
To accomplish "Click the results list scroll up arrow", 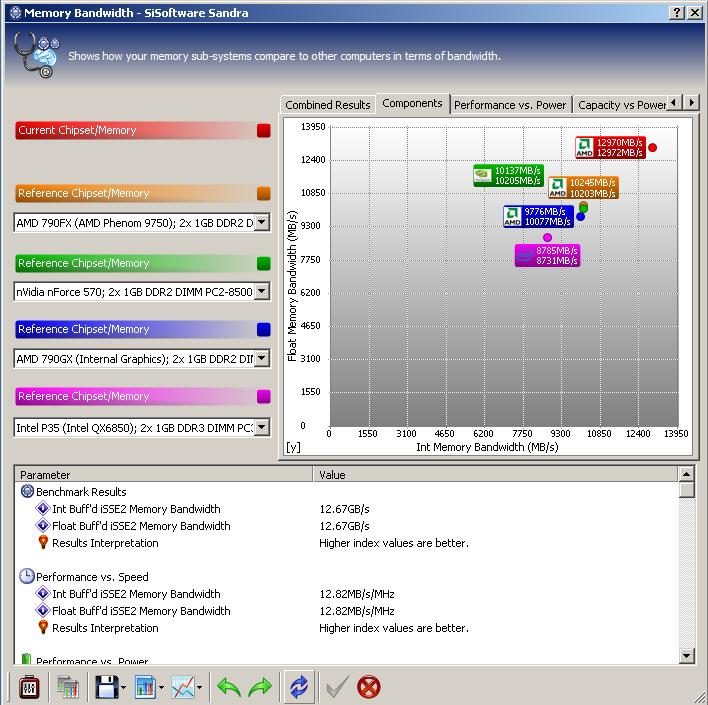I will pyautogui.click(x=686, y=474).
